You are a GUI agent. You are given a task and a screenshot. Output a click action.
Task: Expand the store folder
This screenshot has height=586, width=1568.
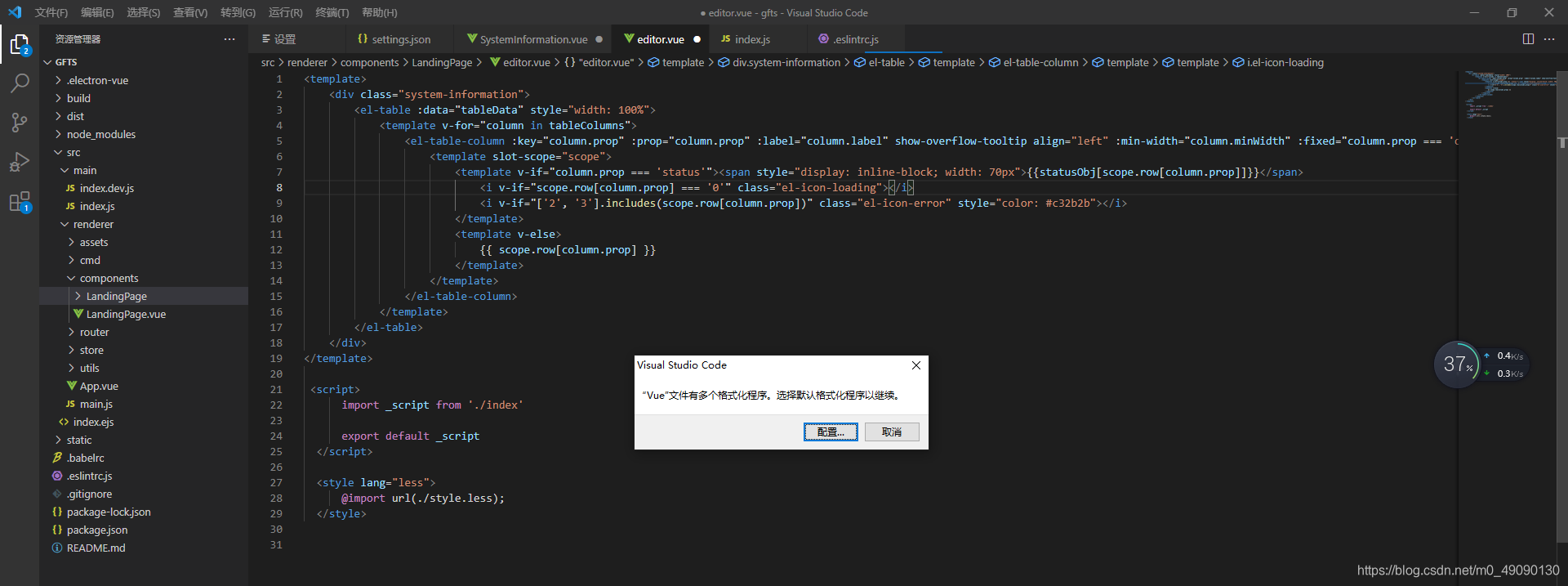(144, 350)
